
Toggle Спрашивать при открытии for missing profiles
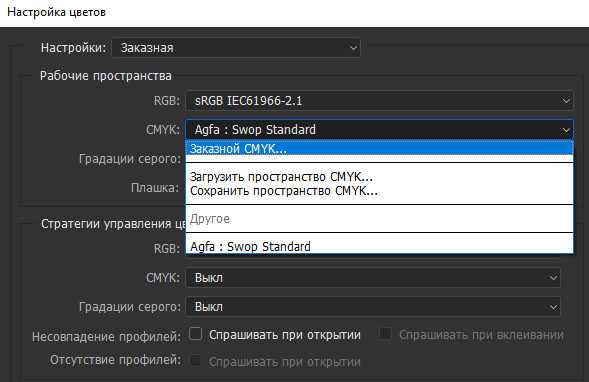pyautogui.click(x=195, y=361)
